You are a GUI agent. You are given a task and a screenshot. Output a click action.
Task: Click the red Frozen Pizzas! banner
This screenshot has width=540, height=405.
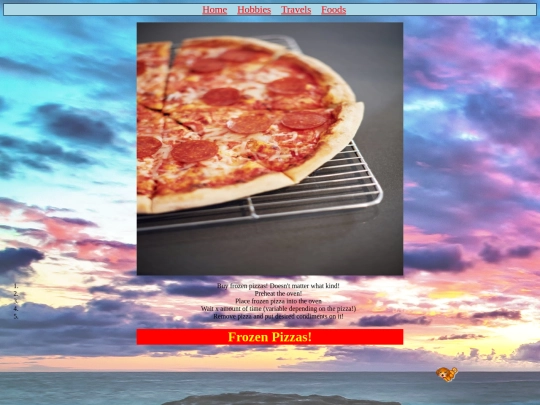click(x=270, y=337)
